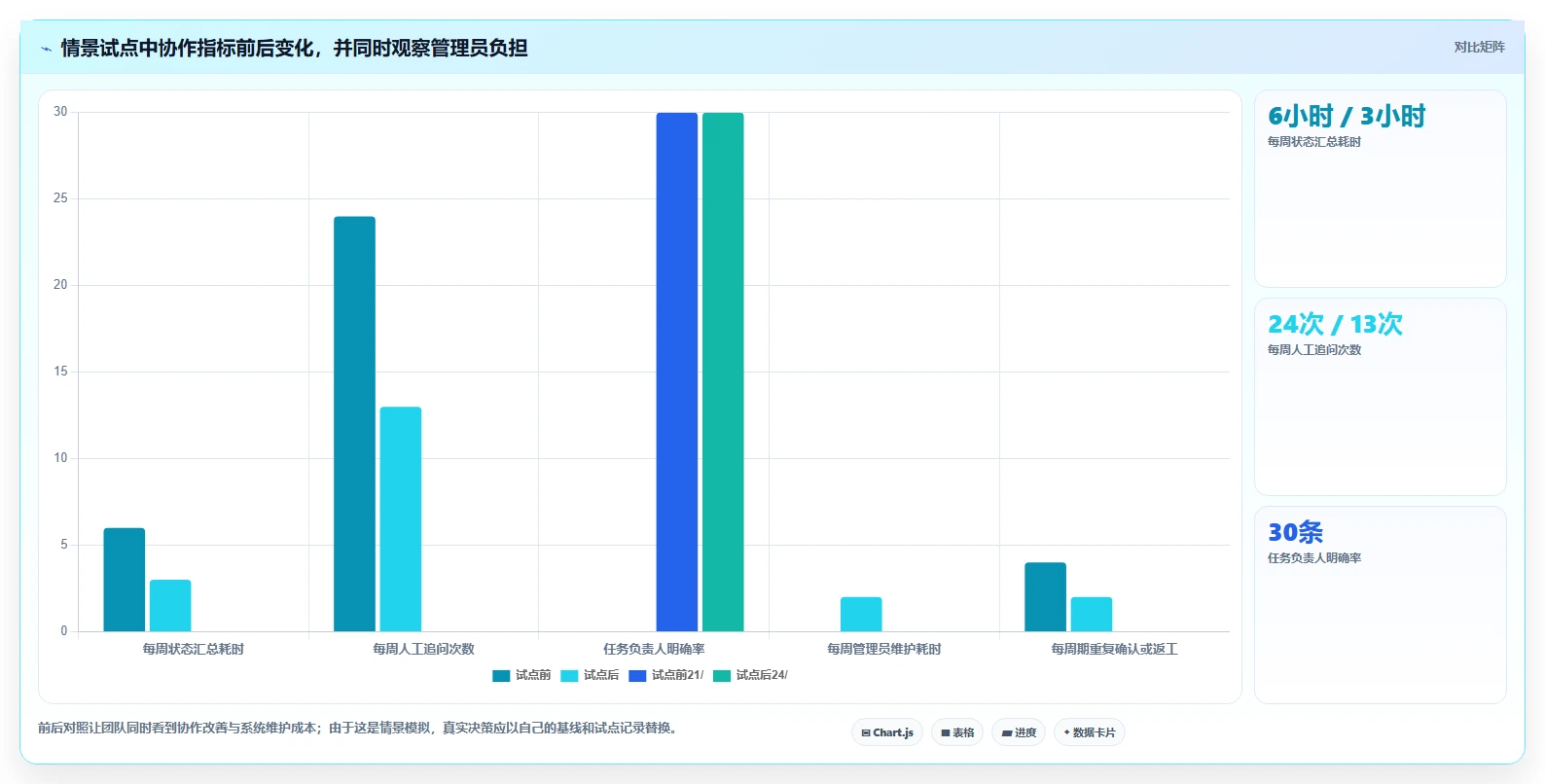
Task: Click the y-axis tick label 20
Action: [x=60, y=285]
